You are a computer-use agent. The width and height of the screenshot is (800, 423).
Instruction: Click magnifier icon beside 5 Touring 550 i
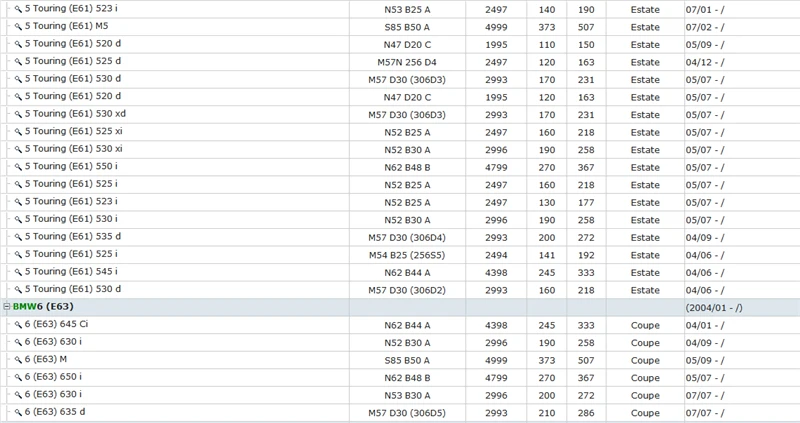click(18, 167)
